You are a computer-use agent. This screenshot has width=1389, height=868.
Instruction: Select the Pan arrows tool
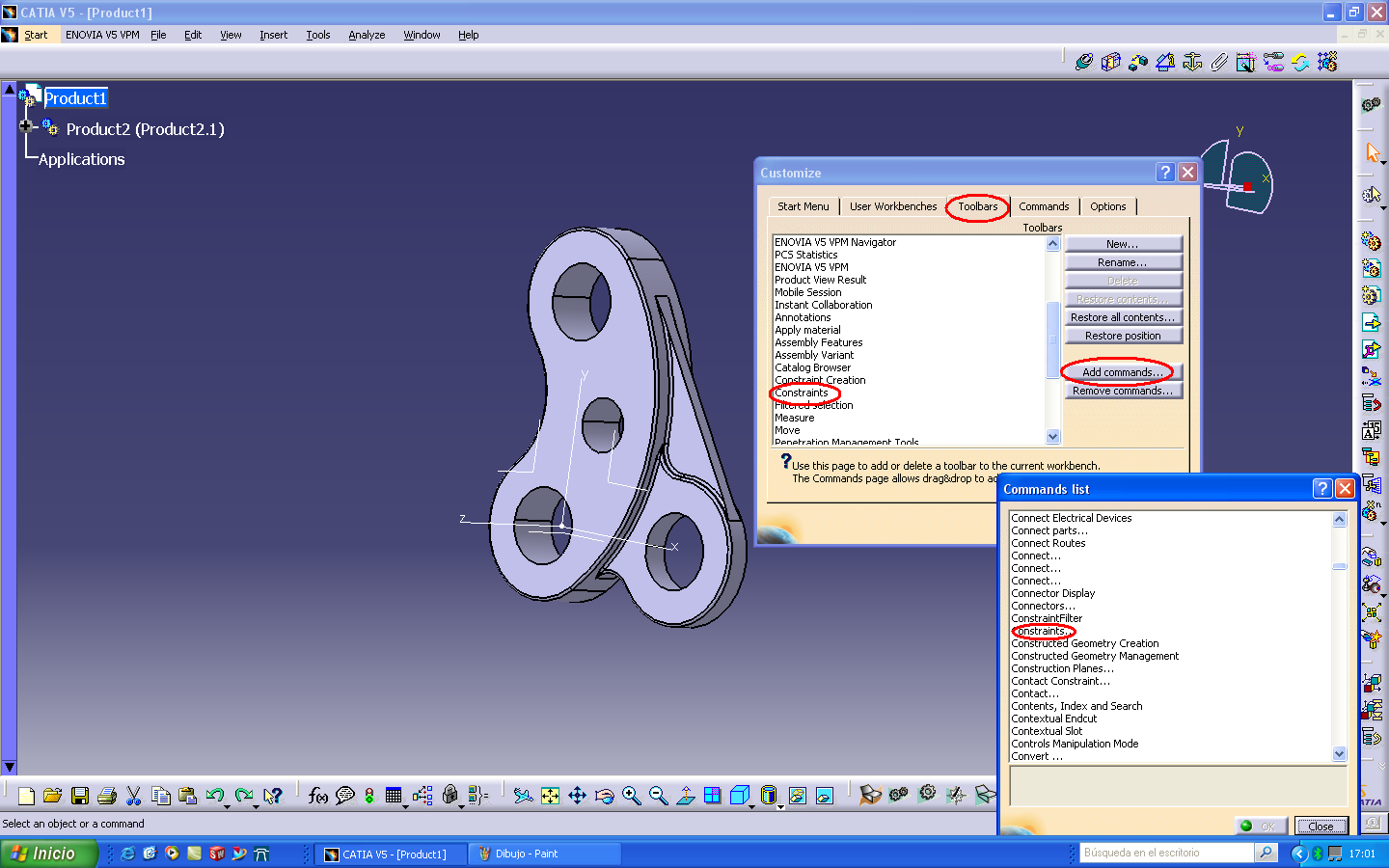(x=577, y=796)
